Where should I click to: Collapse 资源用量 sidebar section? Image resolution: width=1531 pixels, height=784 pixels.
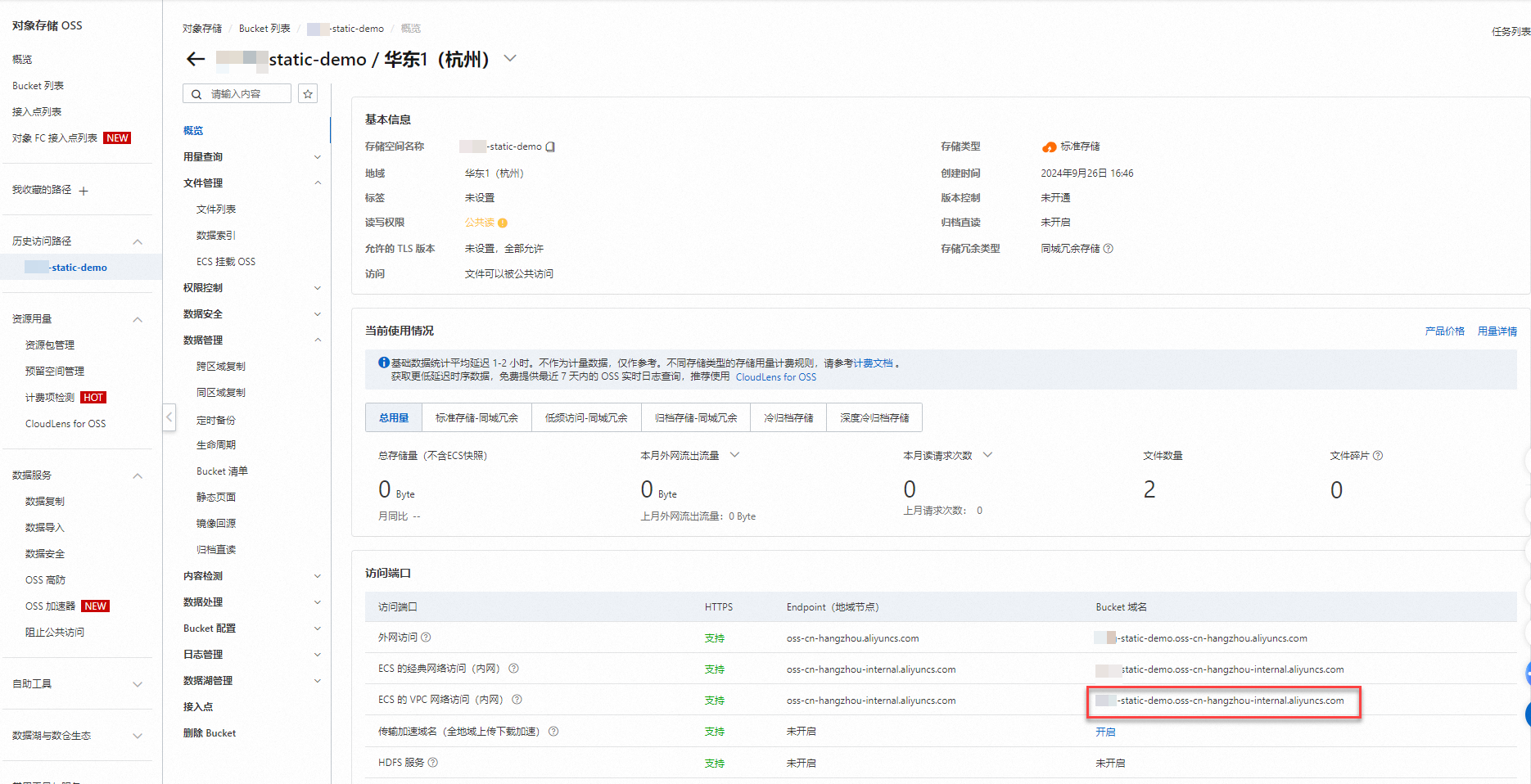pyautogui.click(x=138, y=319)
